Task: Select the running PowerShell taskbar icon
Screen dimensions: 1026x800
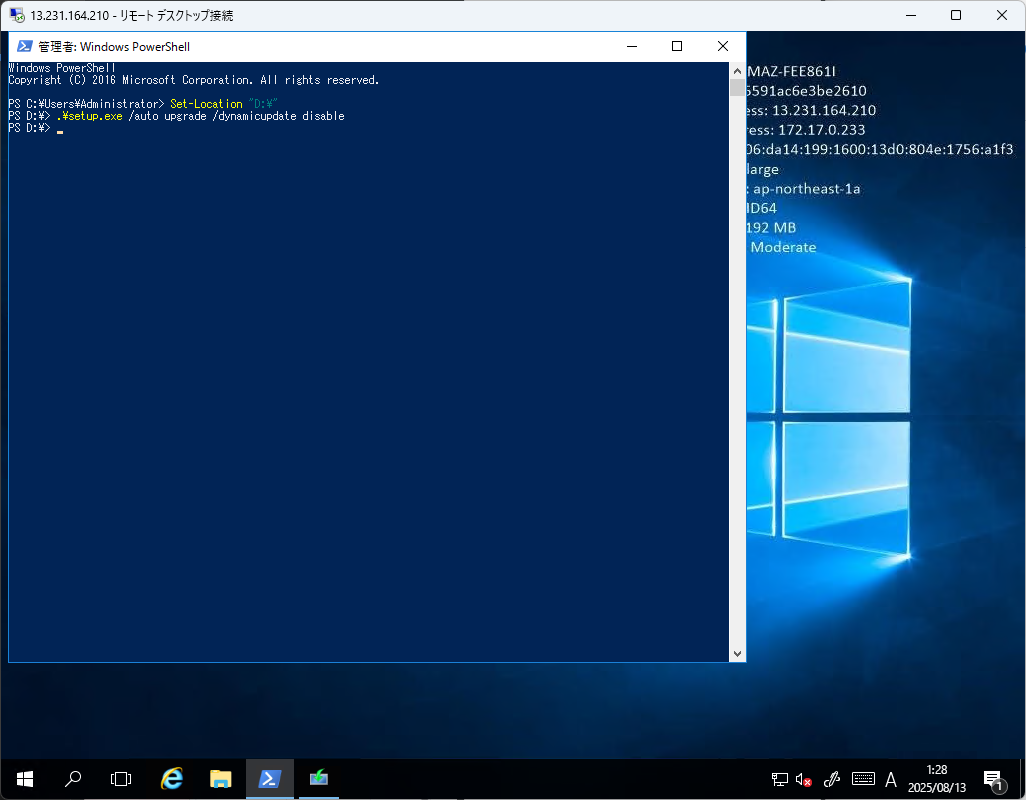Action: click(270, 779)
